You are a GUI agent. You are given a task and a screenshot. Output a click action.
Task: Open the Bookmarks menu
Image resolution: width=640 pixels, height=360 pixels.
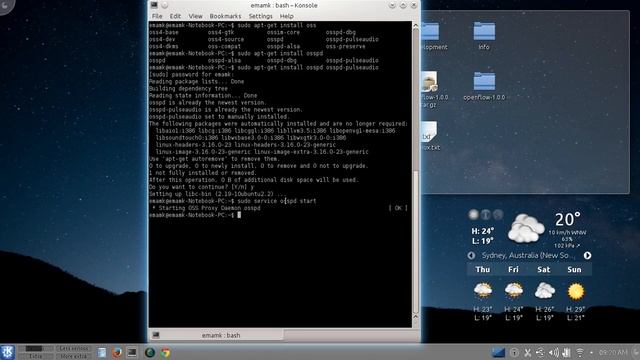click(225, 16)
